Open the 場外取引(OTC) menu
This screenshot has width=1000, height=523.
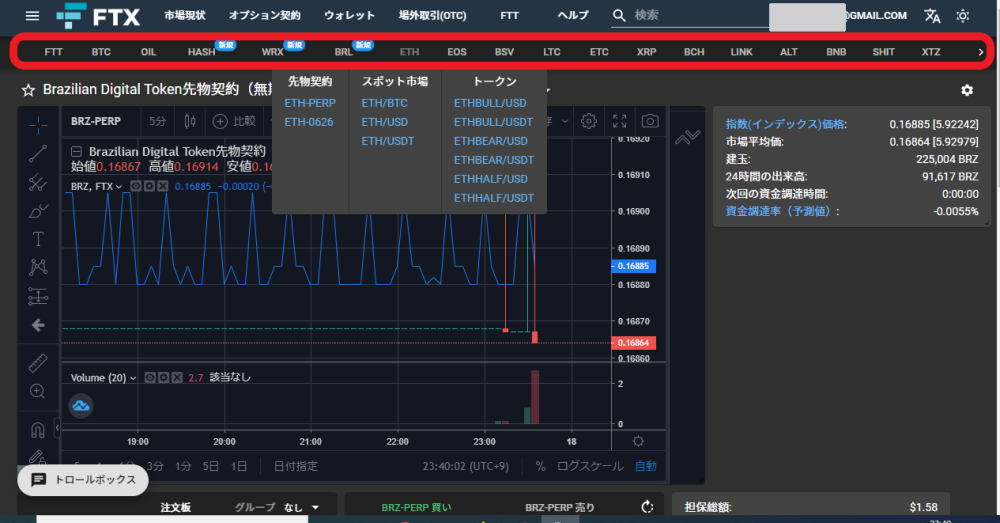432,15
